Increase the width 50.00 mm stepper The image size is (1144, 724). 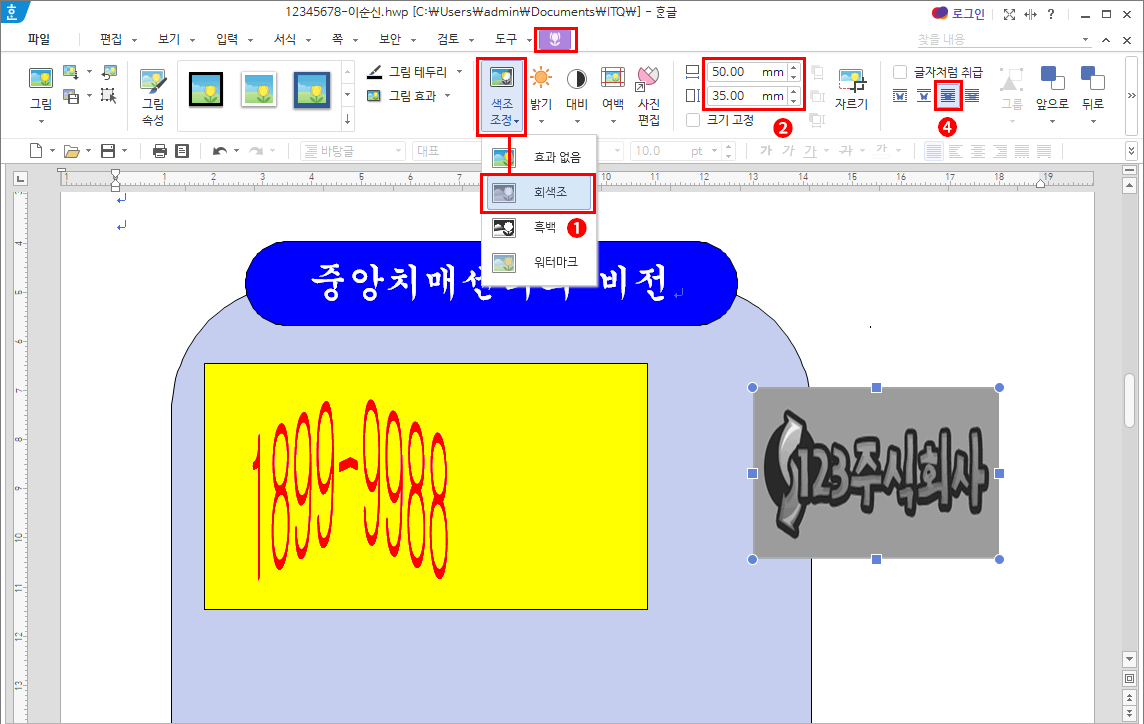[794, 68]
